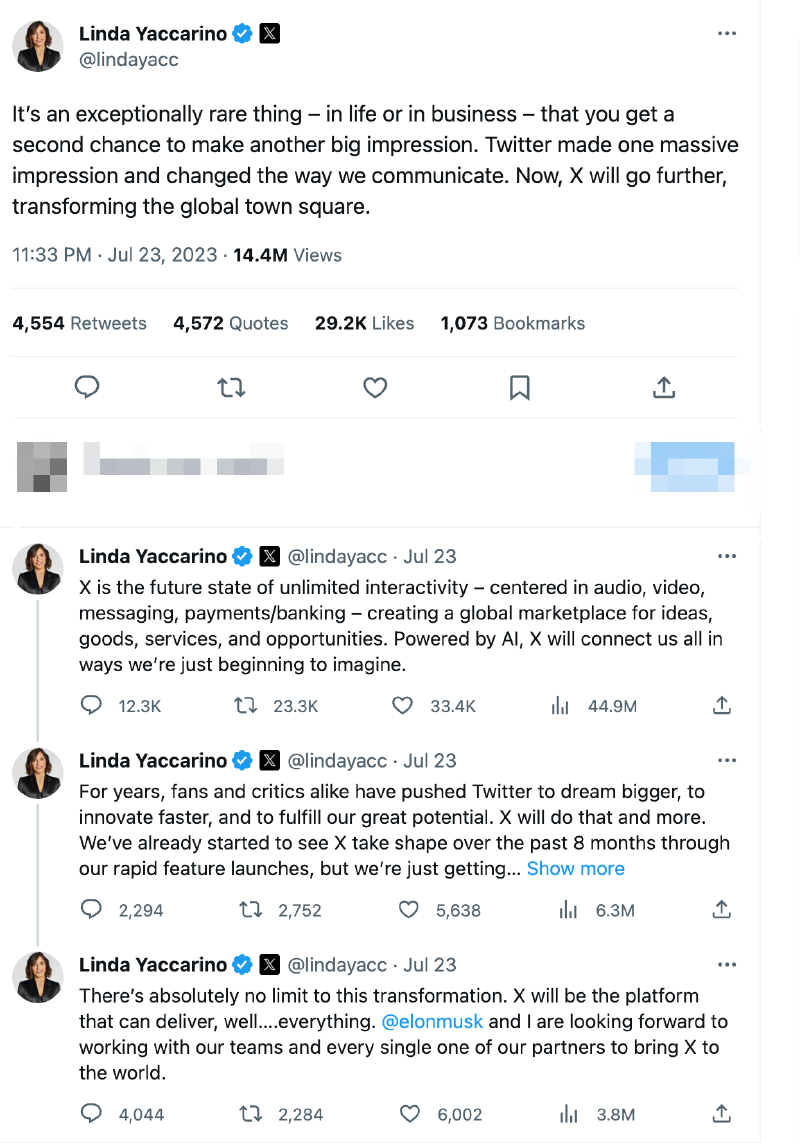This screenshot has width=800, height=1143.
Task: Like the main second-chance tweet
Action: click(x=375, y=387)
